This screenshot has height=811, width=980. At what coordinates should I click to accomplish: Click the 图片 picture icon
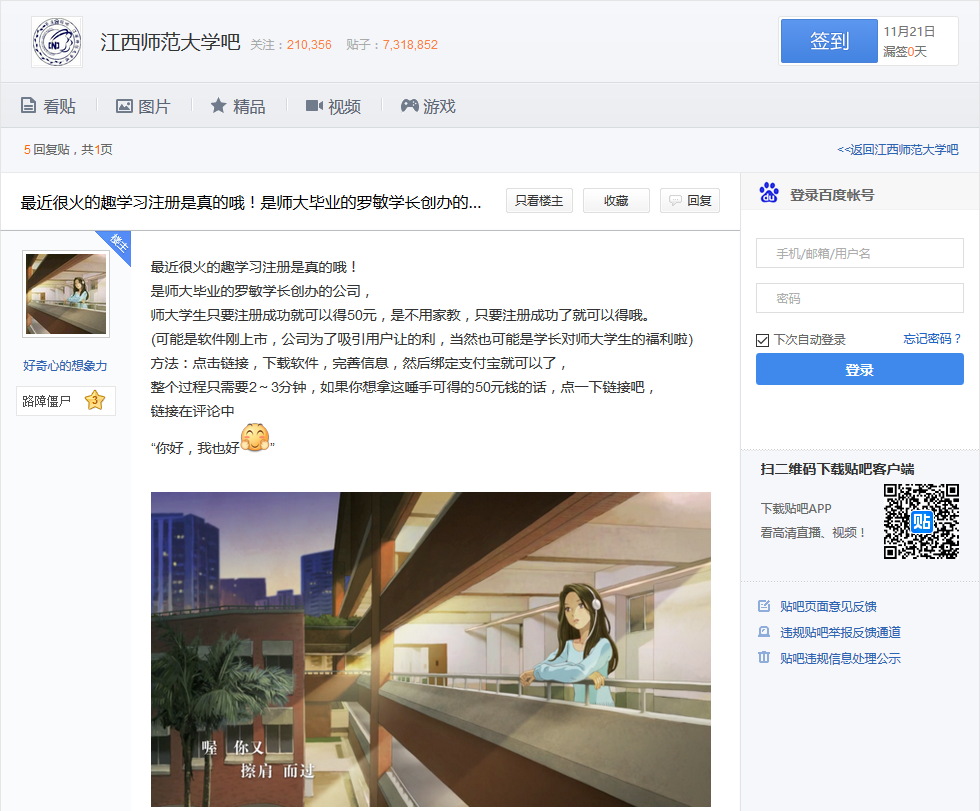[124, 106]
